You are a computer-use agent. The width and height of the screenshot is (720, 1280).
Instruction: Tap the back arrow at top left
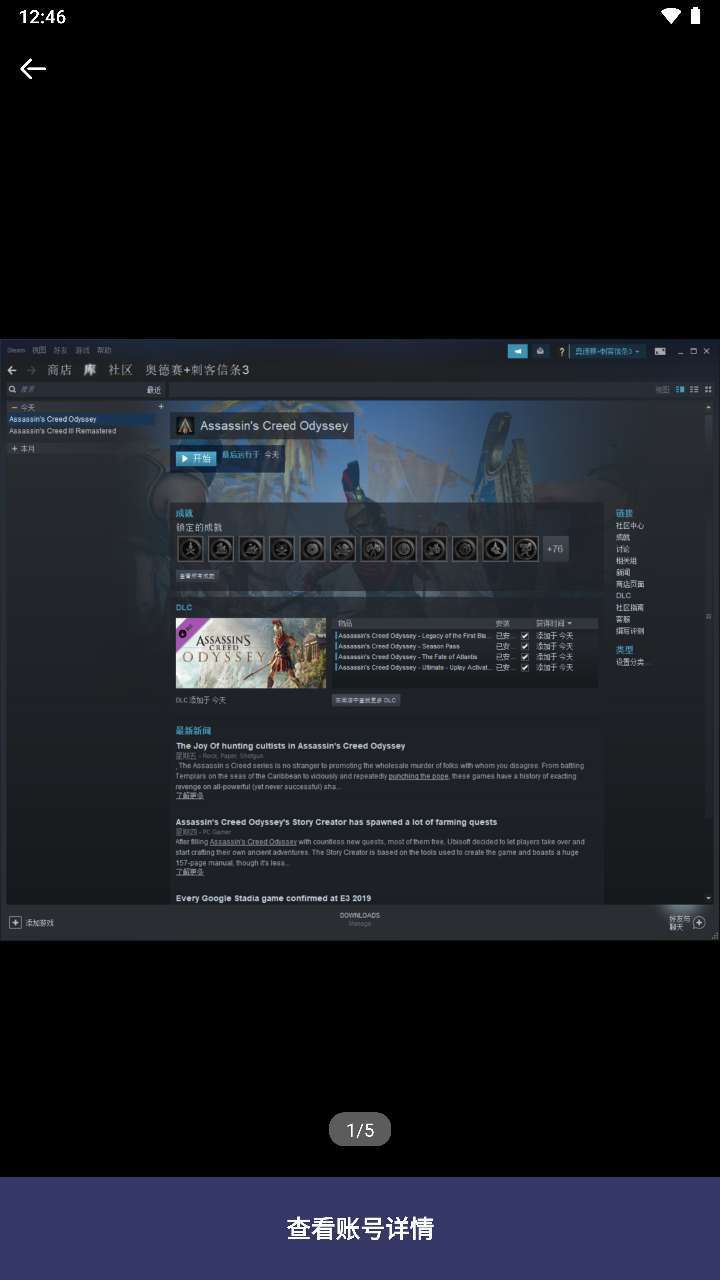coord(33,68)
